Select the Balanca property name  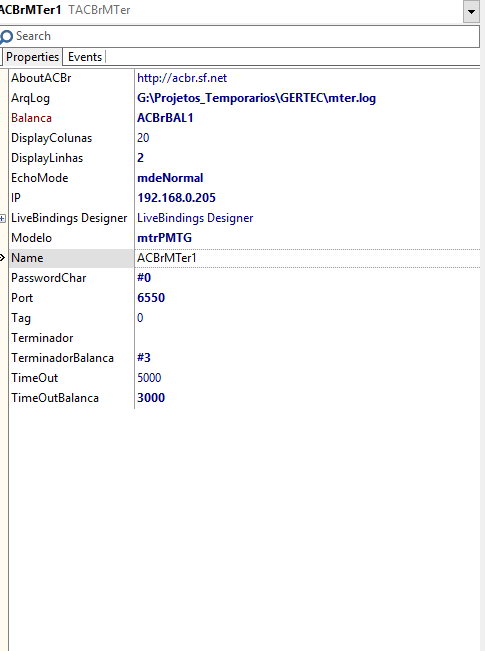point(32,118)
